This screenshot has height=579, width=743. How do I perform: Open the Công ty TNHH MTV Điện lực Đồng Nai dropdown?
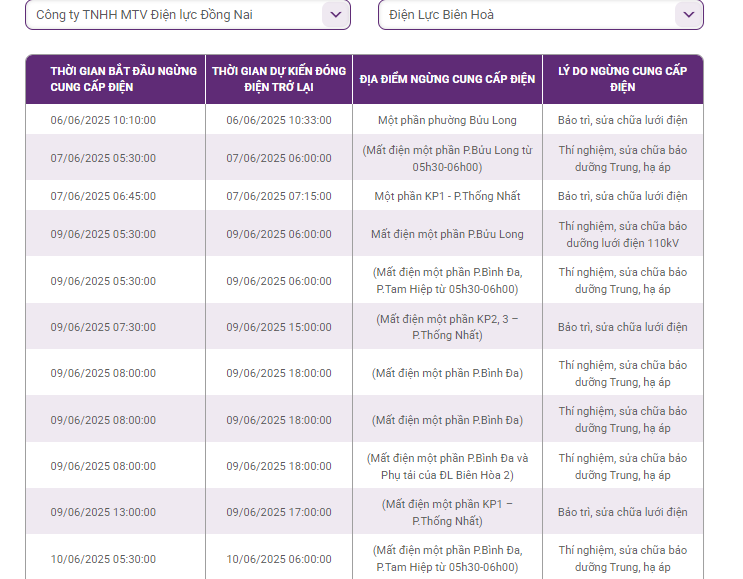188,15
